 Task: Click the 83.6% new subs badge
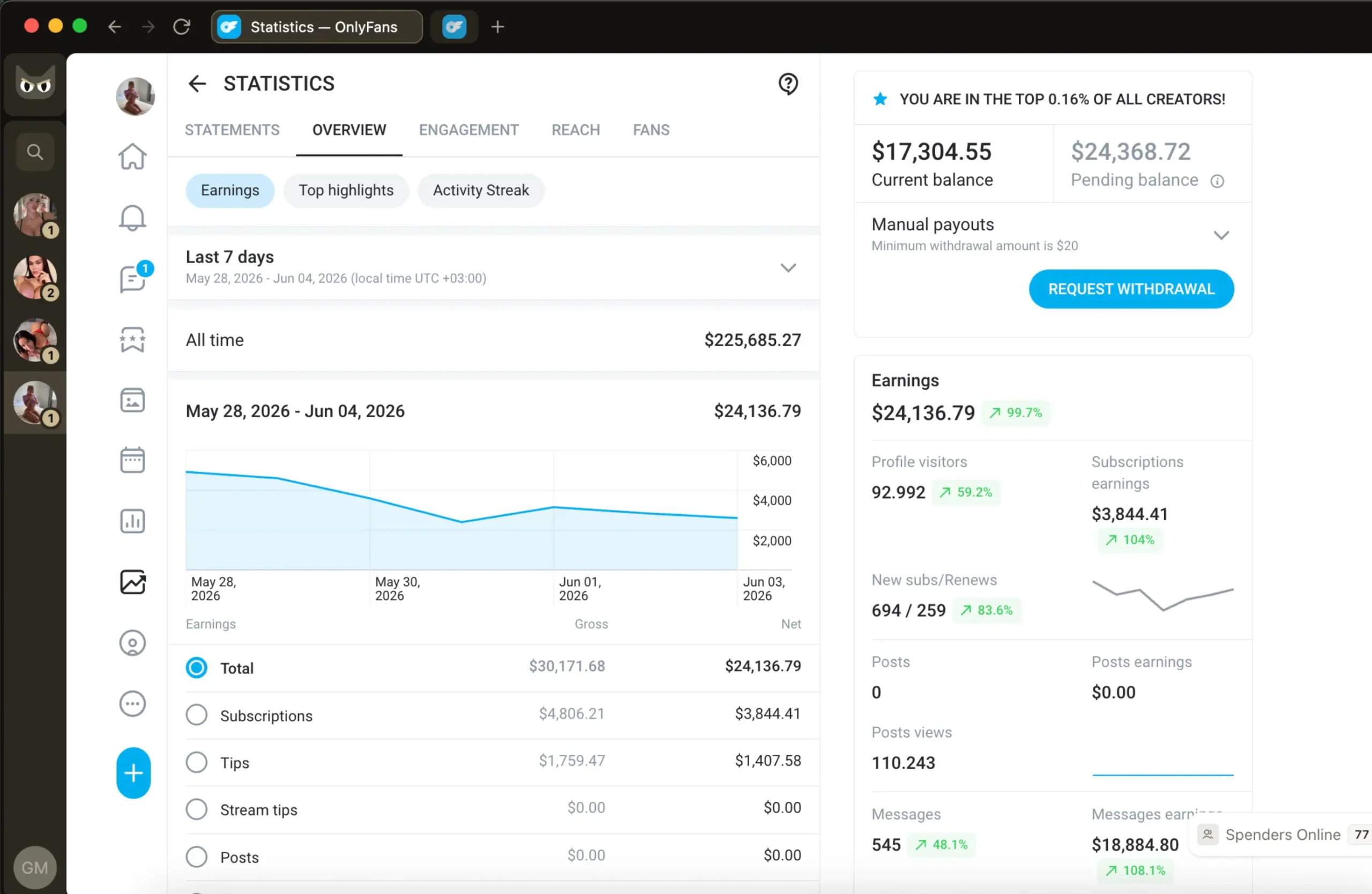(x=986, y=610)
